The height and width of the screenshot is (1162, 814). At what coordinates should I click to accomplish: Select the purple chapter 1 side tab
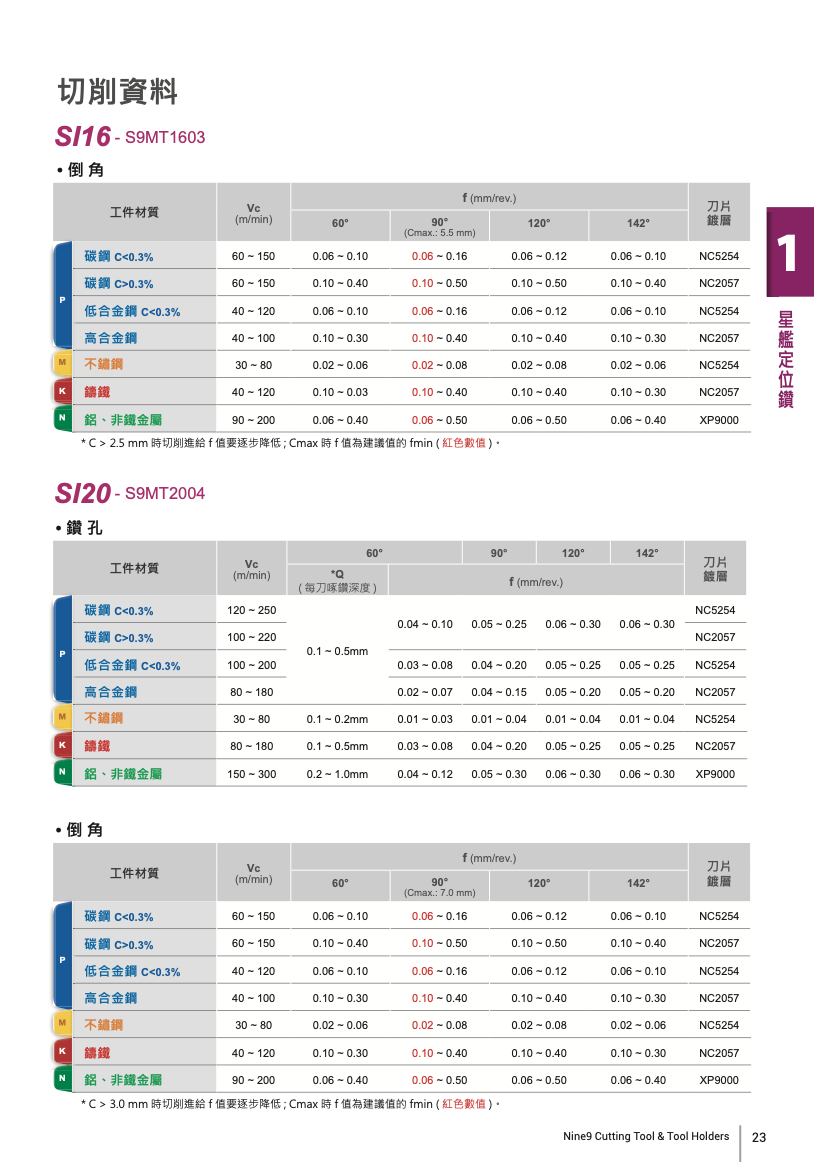point(789,252)
